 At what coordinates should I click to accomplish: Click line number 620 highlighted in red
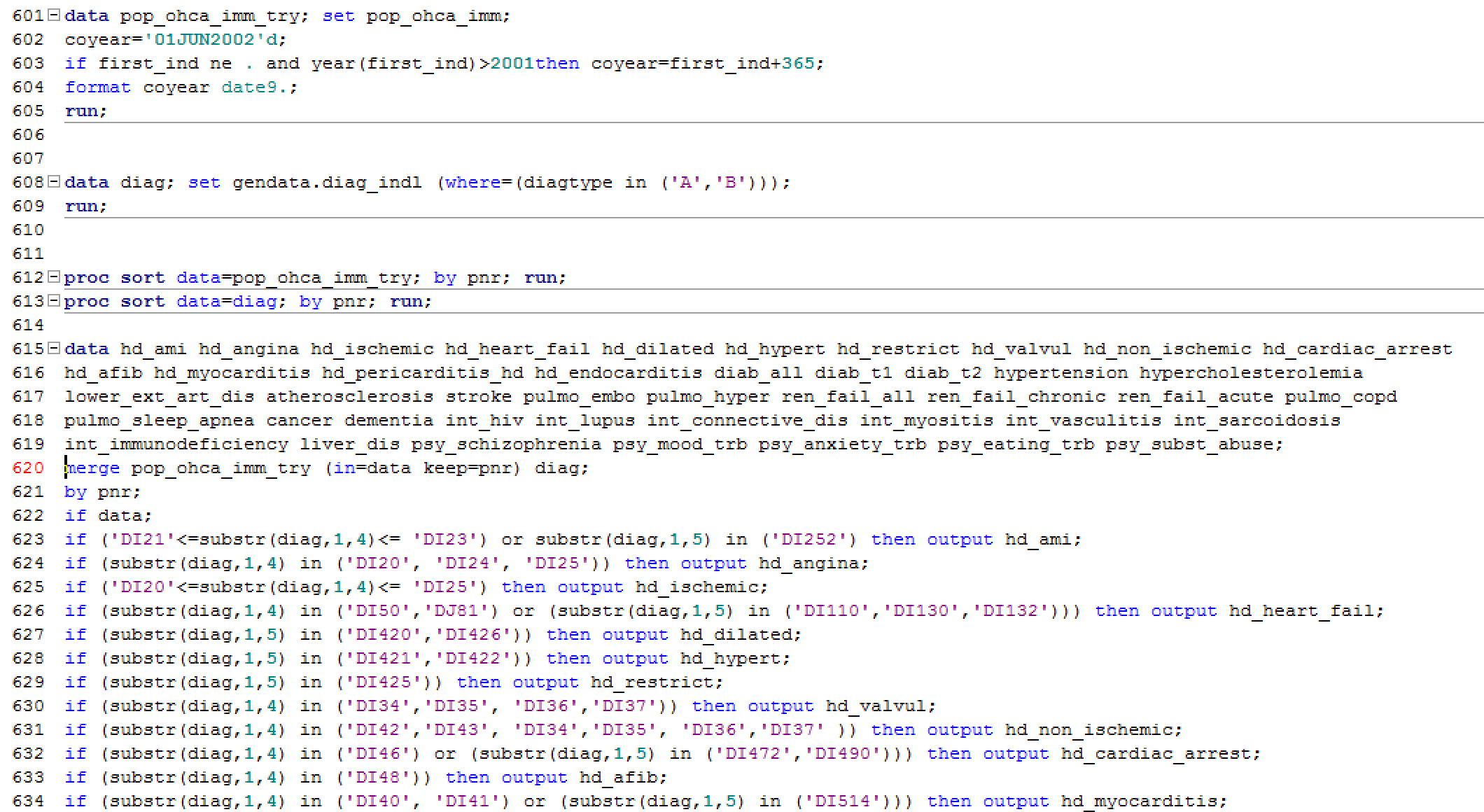coord(28,468)
